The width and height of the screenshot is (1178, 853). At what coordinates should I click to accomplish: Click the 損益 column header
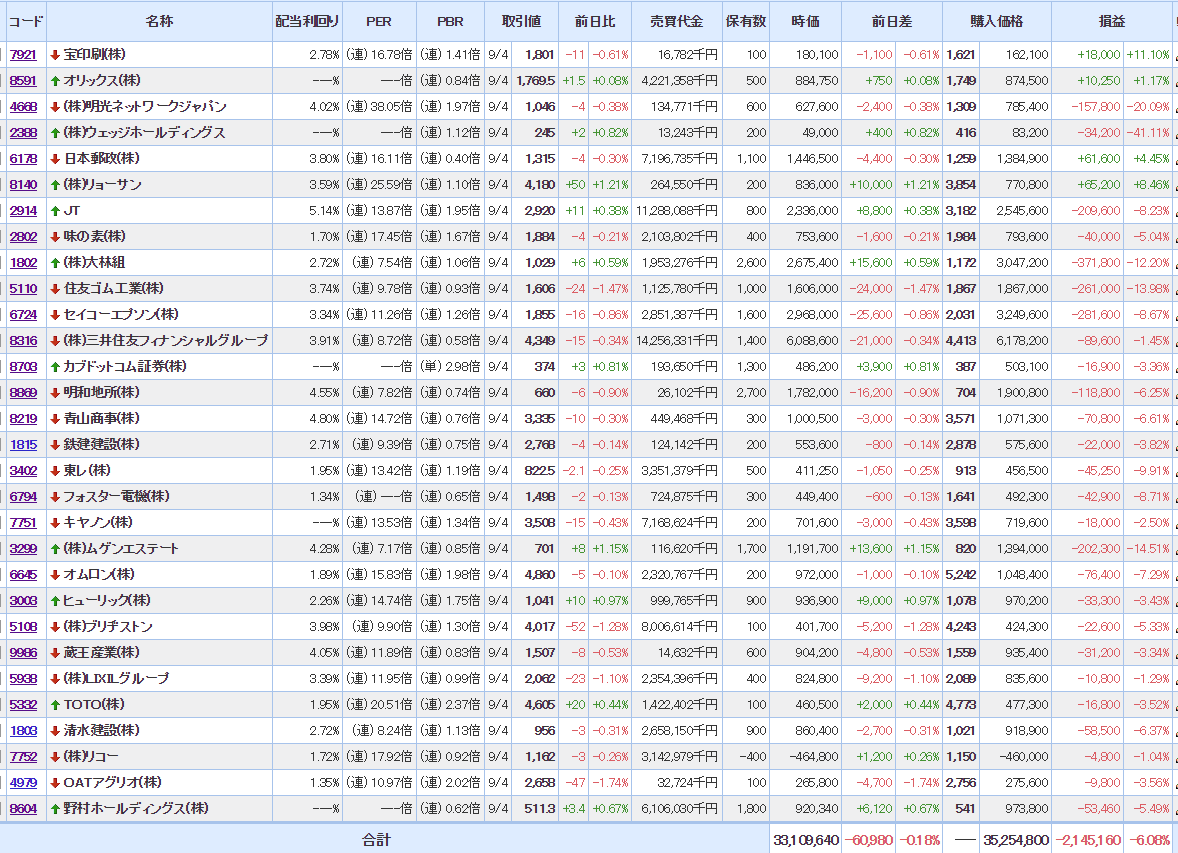click(1111, 21)
